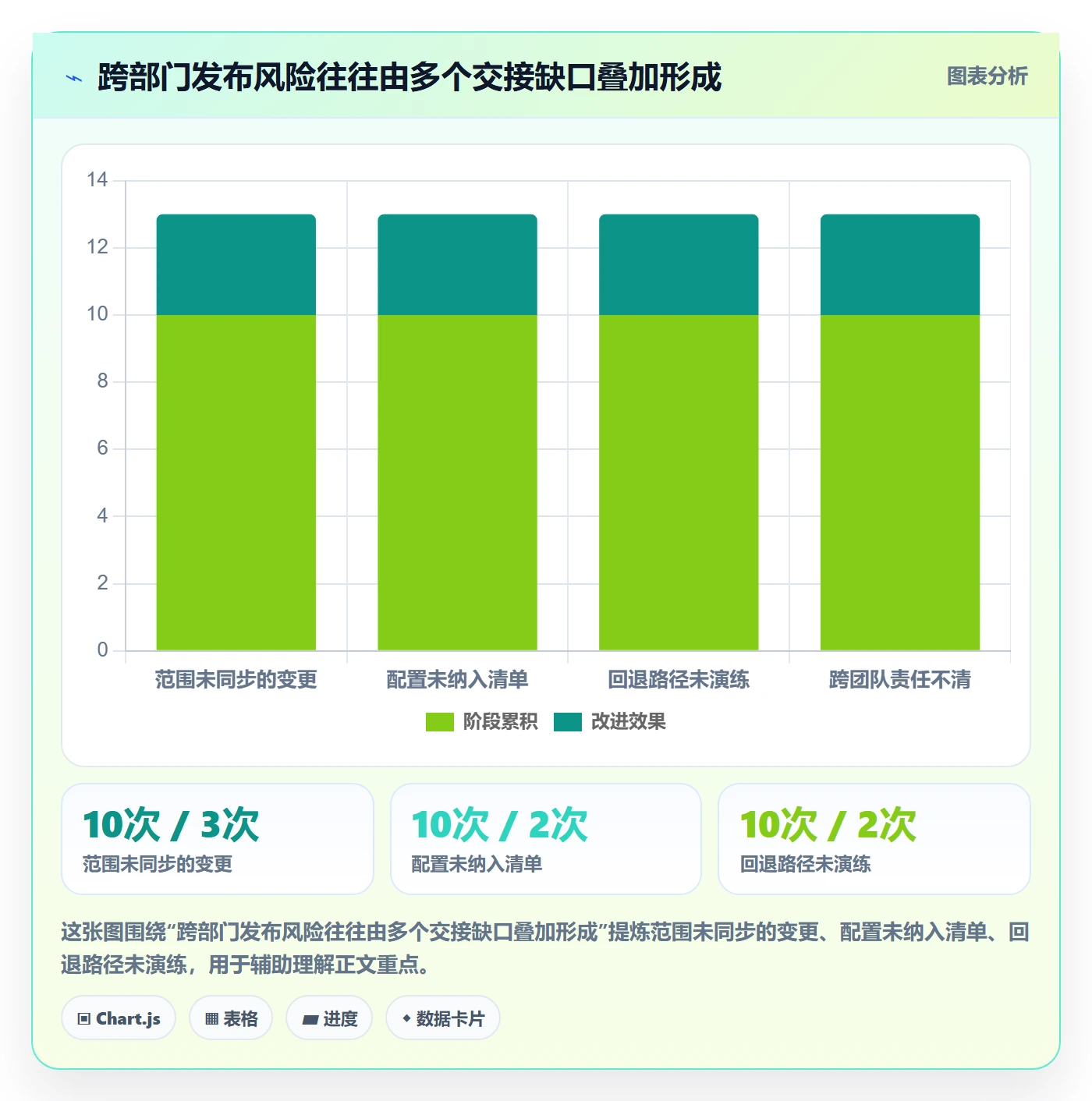Click the card caption 配置未纳入清单
This screenshot has width=1092, height=1101.
pyautogui.click(x=477, y=864)
